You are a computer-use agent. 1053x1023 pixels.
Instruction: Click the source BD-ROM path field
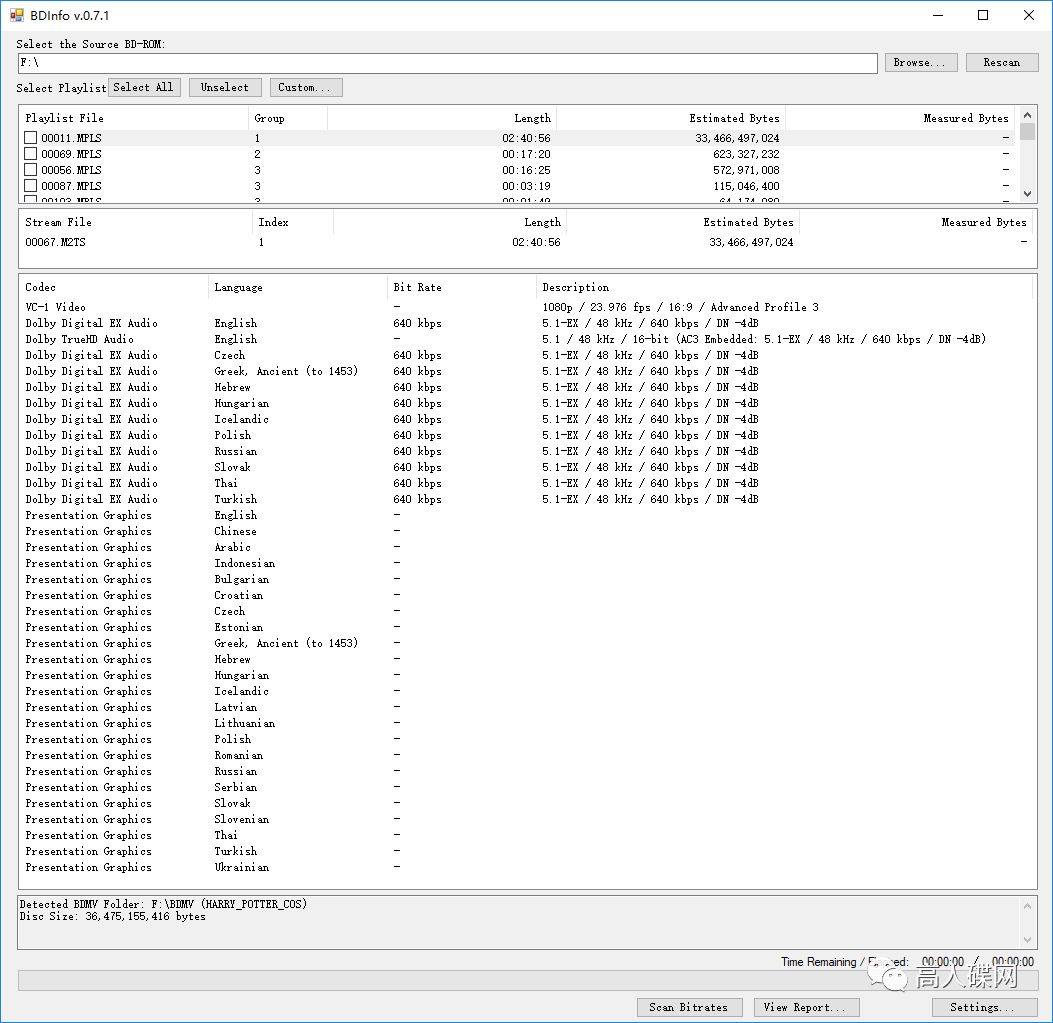[x=447, y=63]
